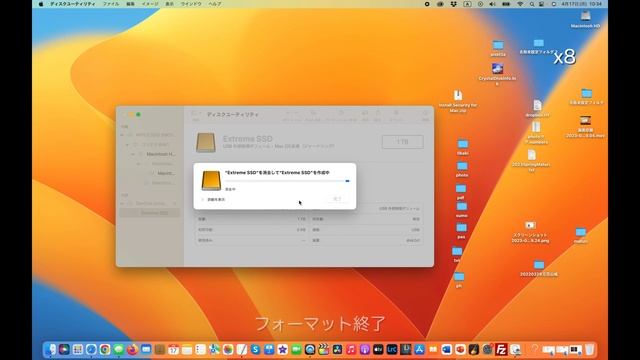
Task: Open Mail from the Dock
Action: 146,349
